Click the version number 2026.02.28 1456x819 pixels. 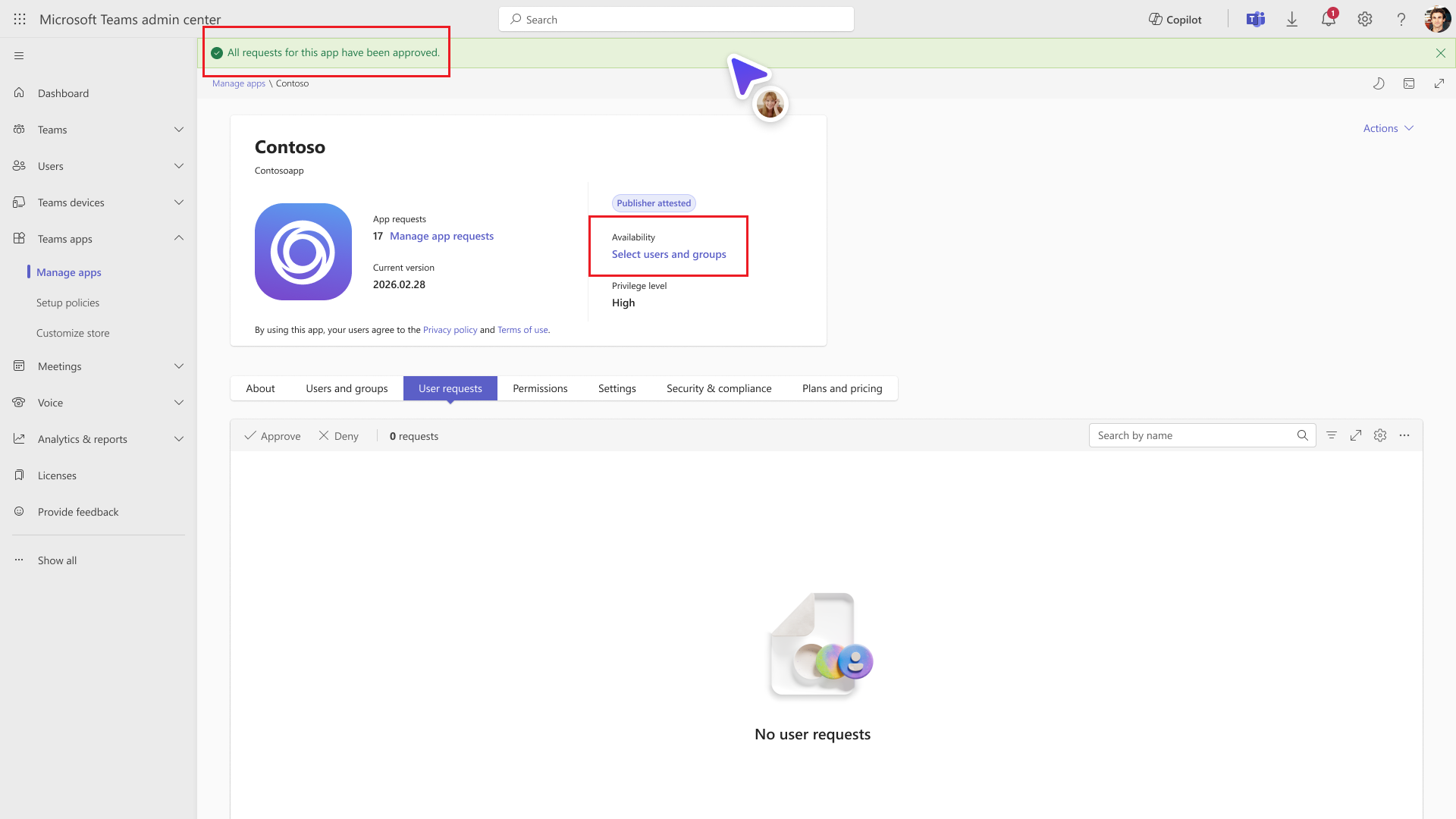pyautogui.click(x=399, y=284)
